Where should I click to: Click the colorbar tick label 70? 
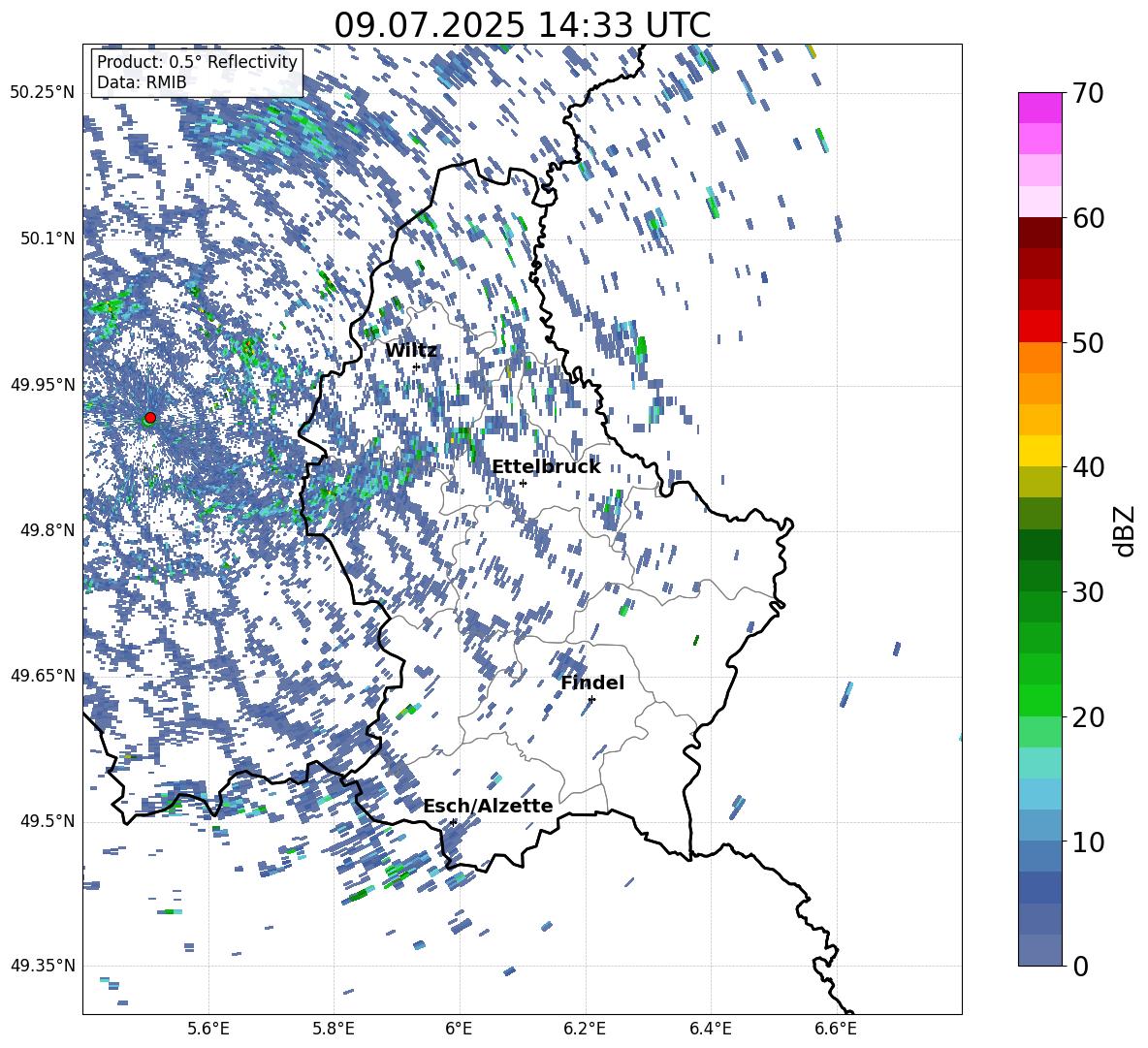pos(1088,94)
